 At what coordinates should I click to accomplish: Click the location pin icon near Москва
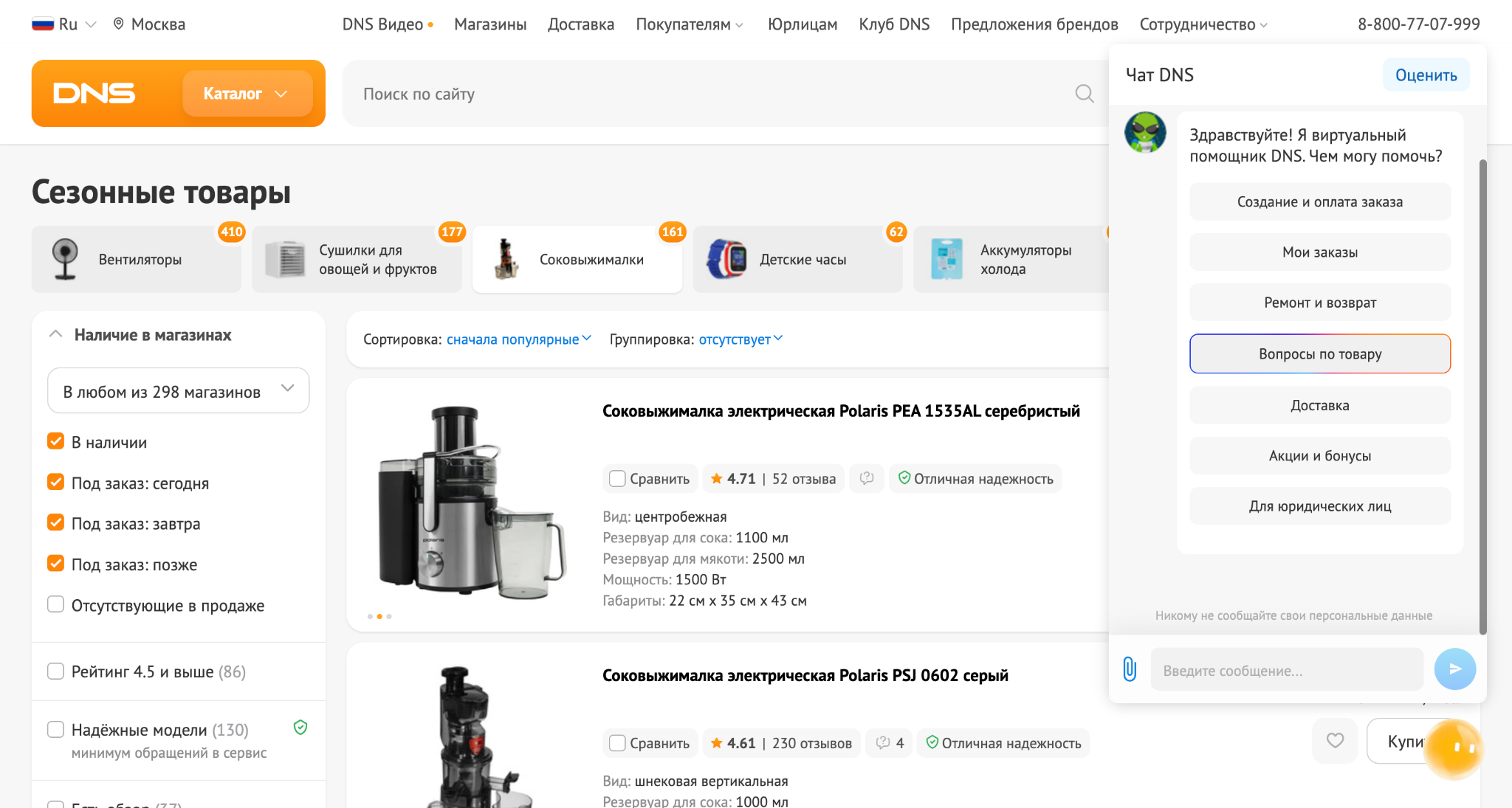(x=118, y=24)
